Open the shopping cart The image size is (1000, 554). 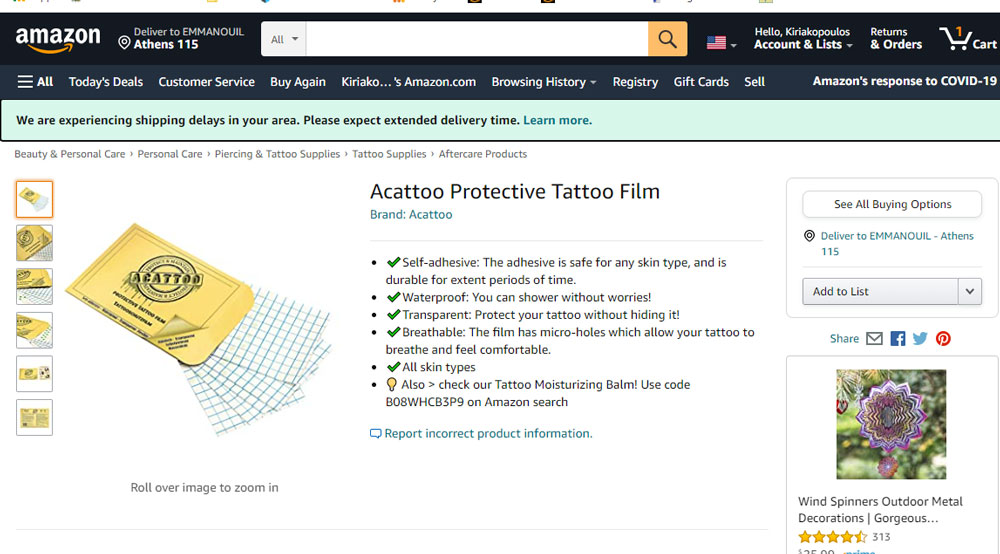pyautogui.click(x=968, y=40)
